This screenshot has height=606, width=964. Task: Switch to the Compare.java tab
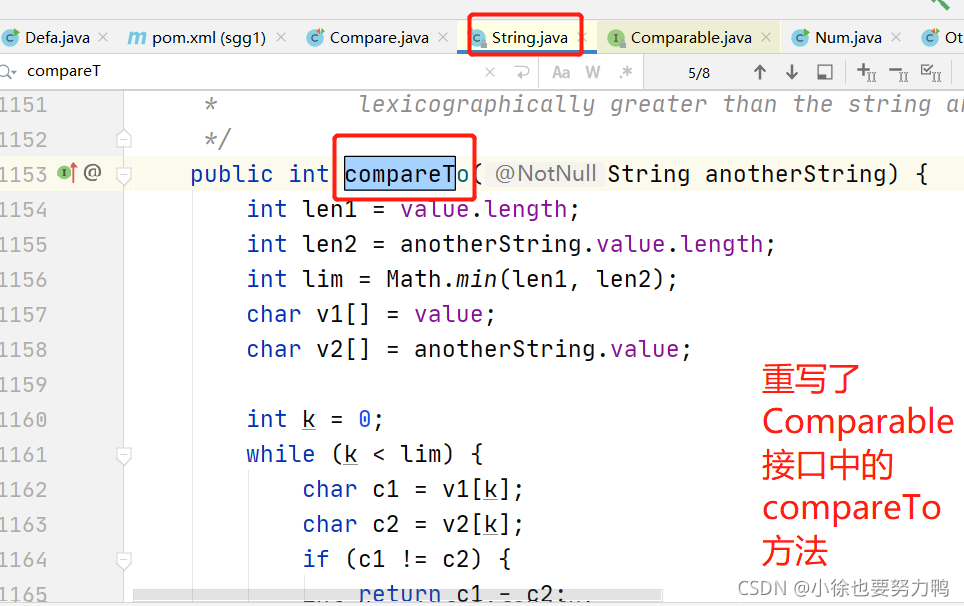tap(379, 38)
